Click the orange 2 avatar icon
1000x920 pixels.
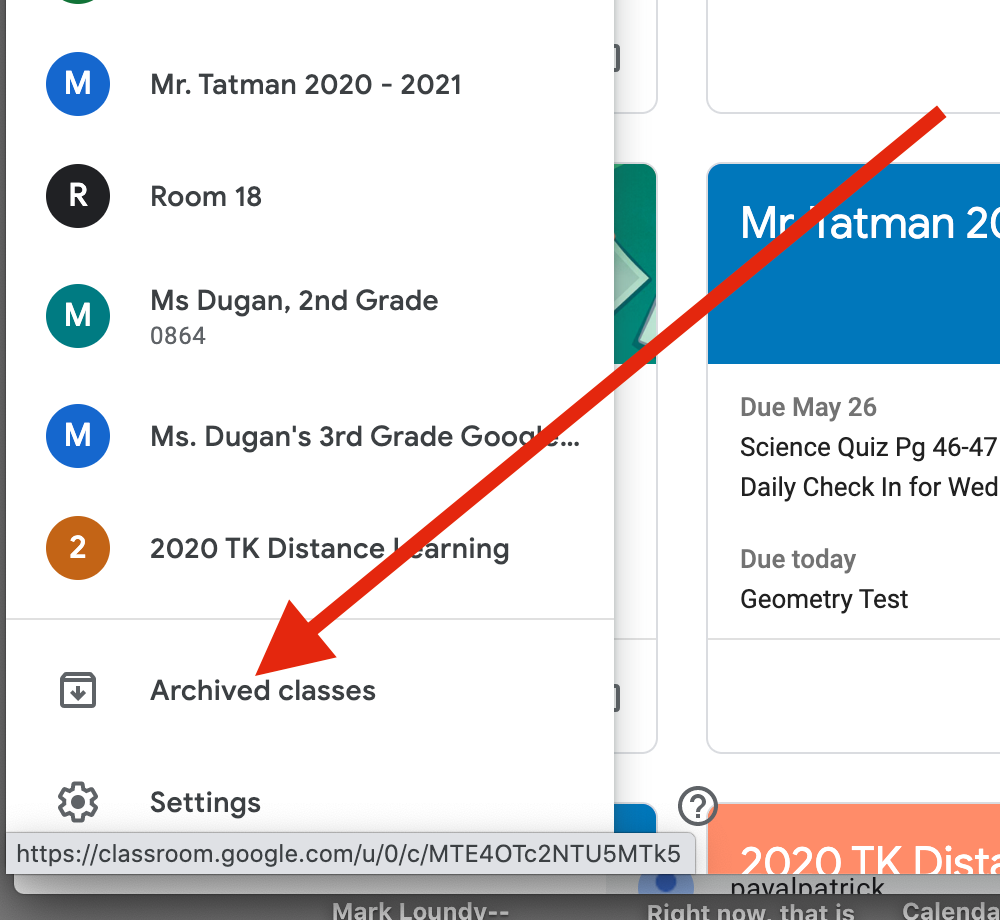tap(78, 548)
